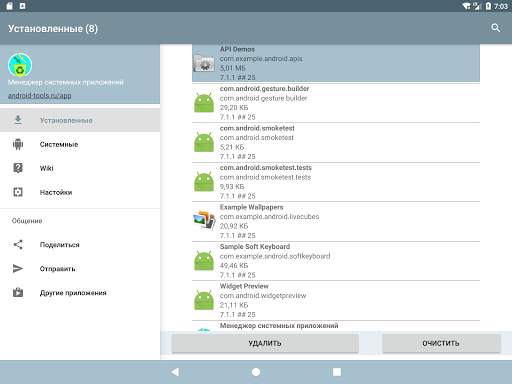Click the download icon beside Установленные

(x=18, y=120)
